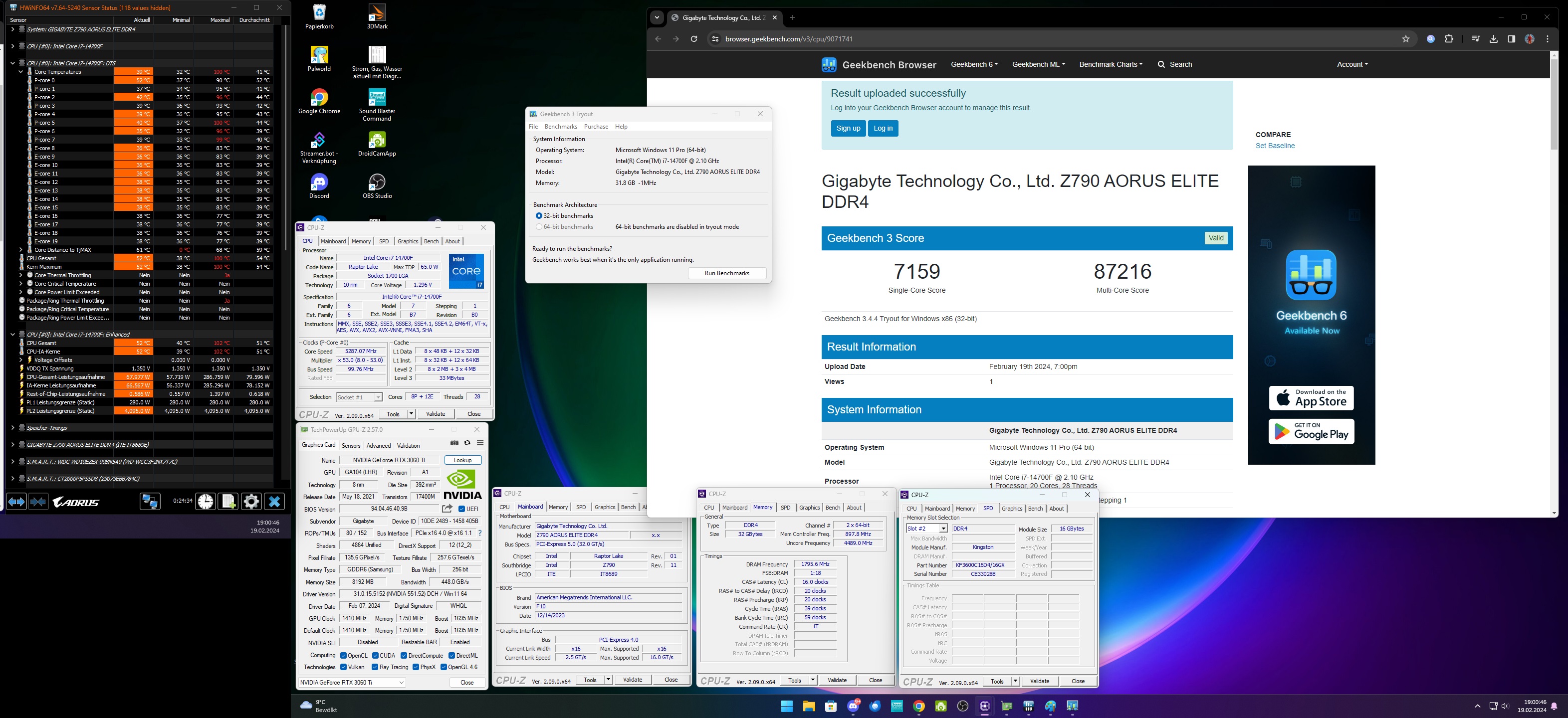Open DroidCamApp desktop icon

coord(377,144)
